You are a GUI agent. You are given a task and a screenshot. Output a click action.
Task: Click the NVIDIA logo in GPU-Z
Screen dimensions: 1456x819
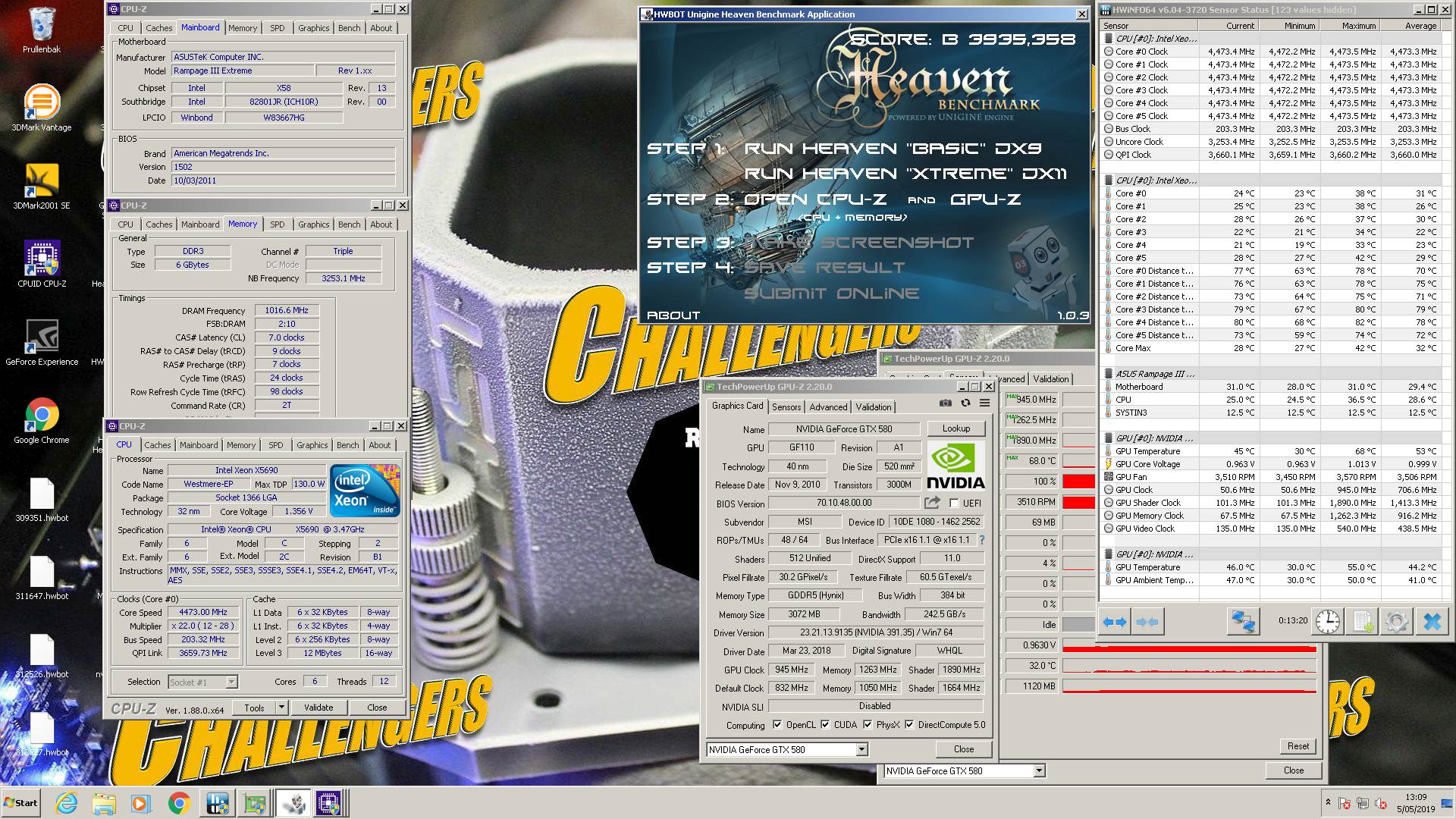955,466
